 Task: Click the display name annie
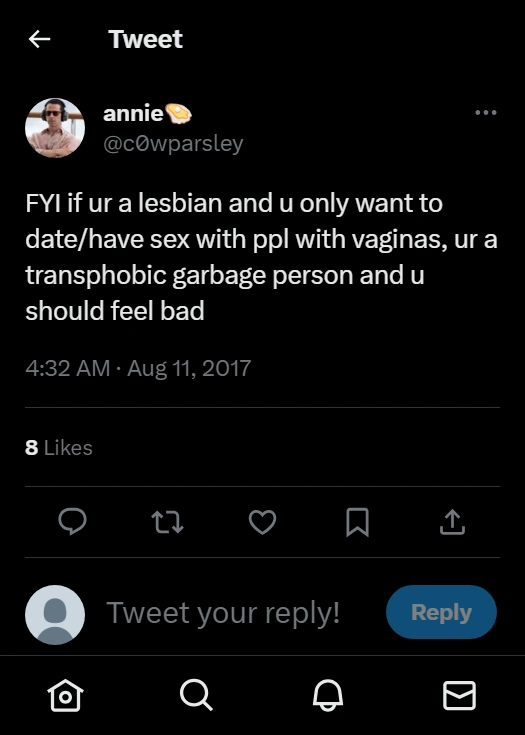[133, 113]
